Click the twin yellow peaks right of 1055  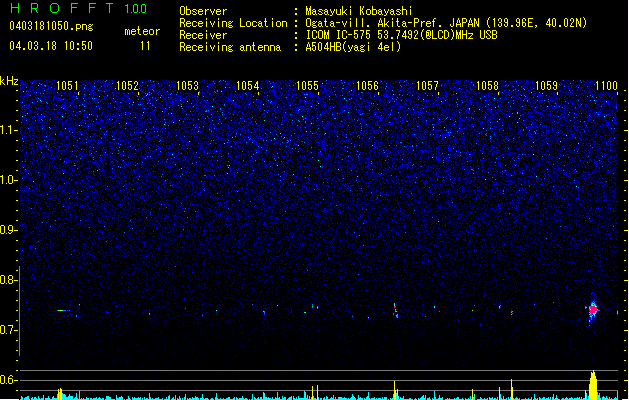(315, 392)
